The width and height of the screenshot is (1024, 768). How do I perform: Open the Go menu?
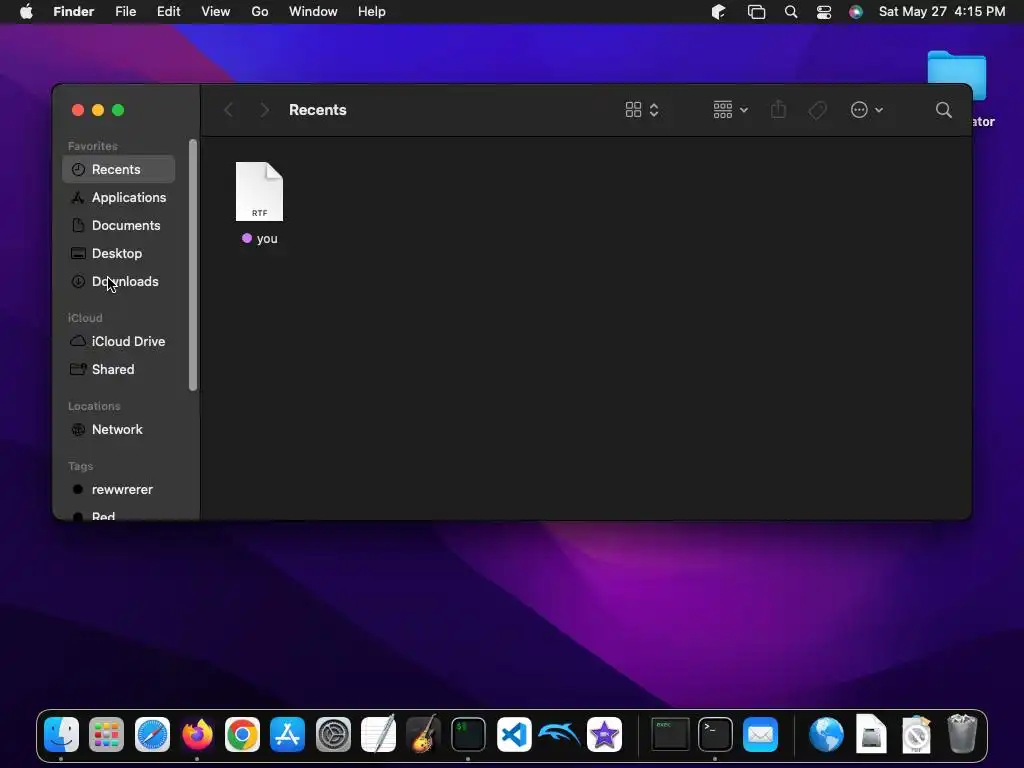260,12
